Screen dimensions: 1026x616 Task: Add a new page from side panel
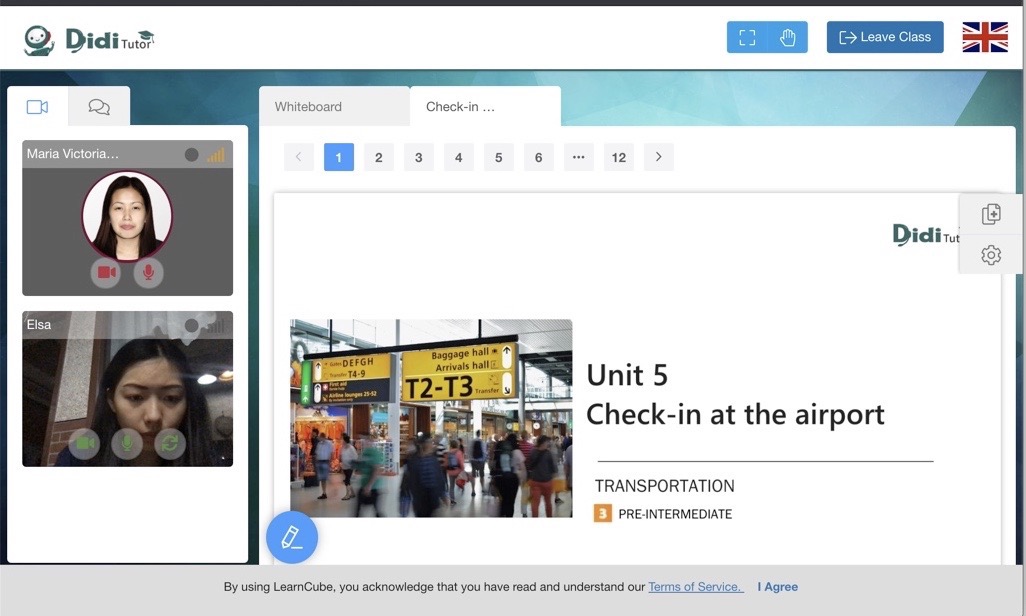991,214
